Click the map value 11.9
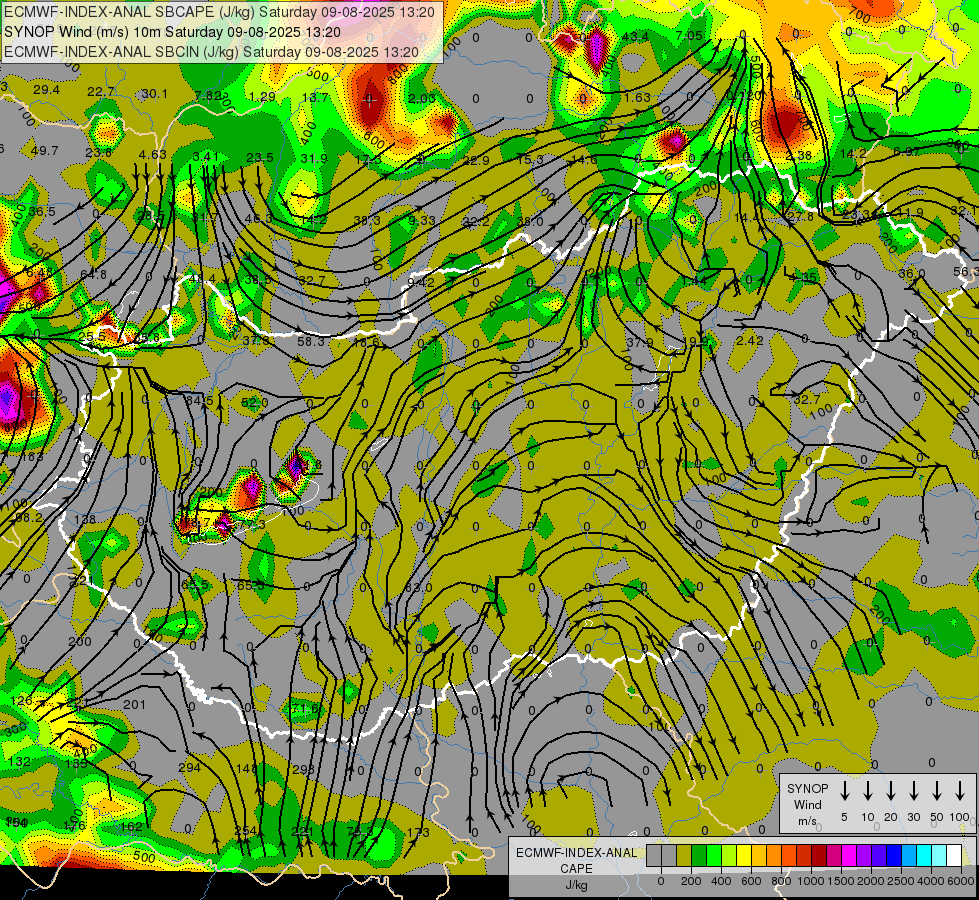Screen dimensions: 979x900 [x=909, y=212]
